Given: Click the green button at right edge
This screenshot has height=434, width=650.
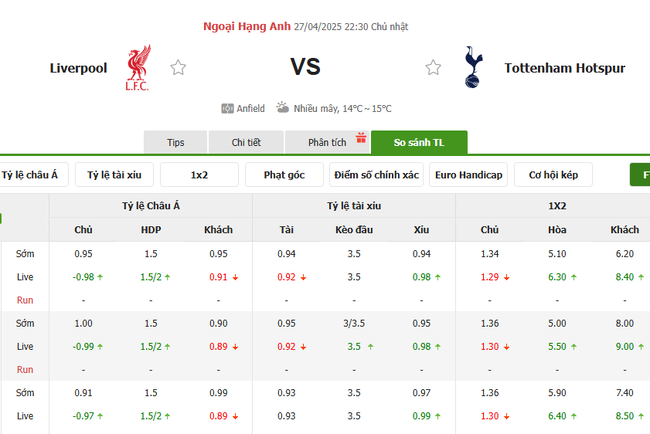Looking at the screenshot, I should click(x=640, y=175).
